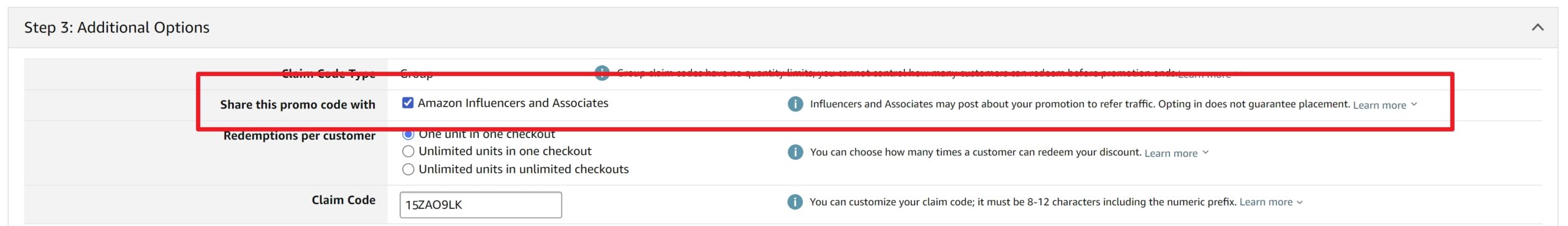
Task: Open Learn more about Influencers placement
Action: pos(1379,105)
